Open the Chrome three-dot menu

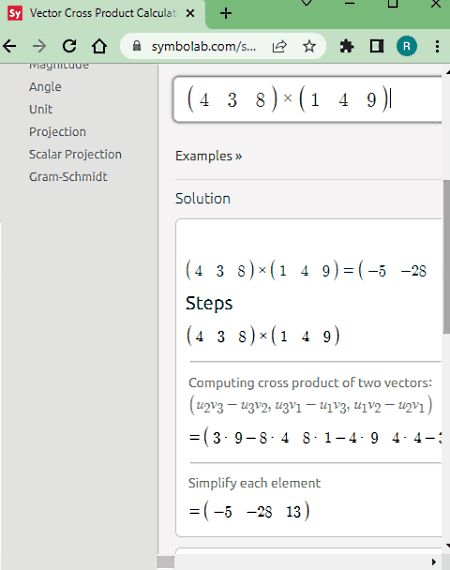click(437, 46)
